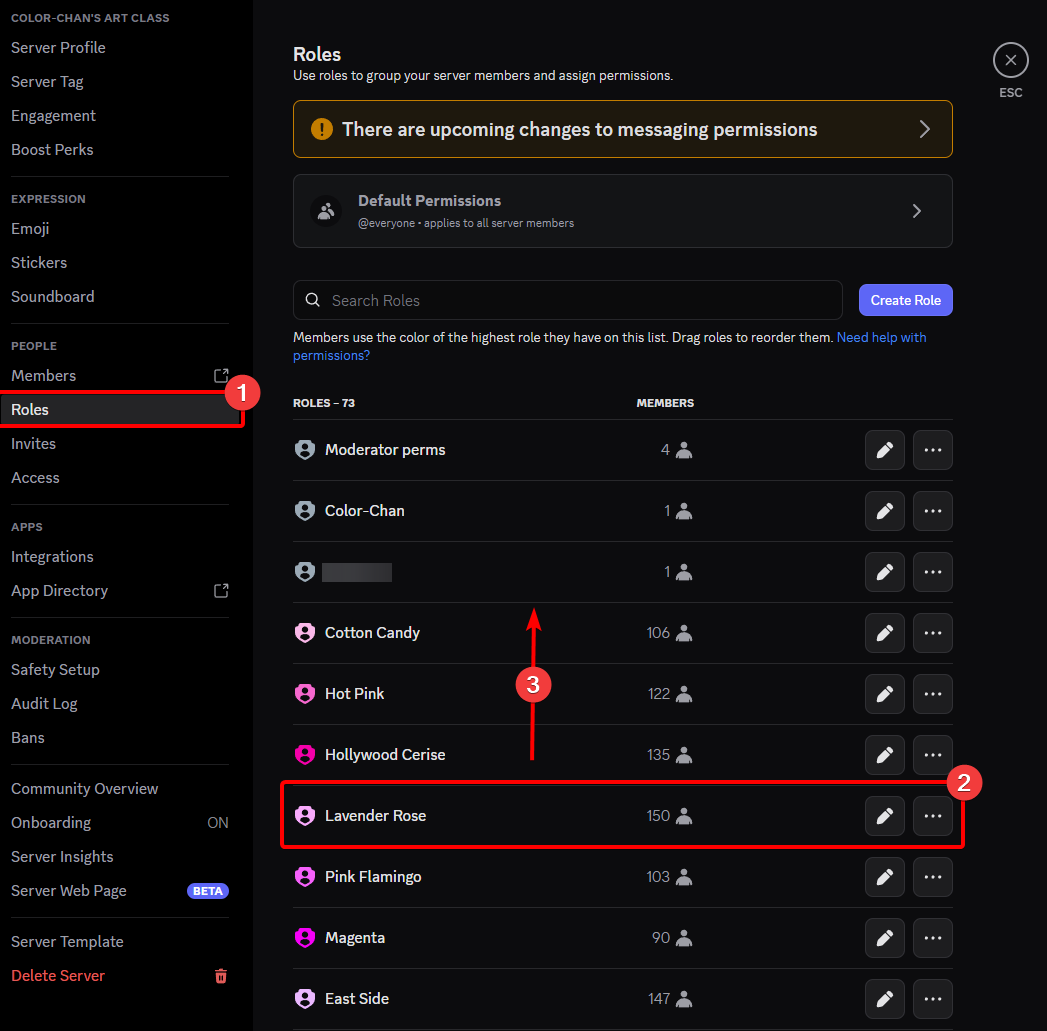
Task: Click the ESC close circle icon
Action: pos(1010,60)
